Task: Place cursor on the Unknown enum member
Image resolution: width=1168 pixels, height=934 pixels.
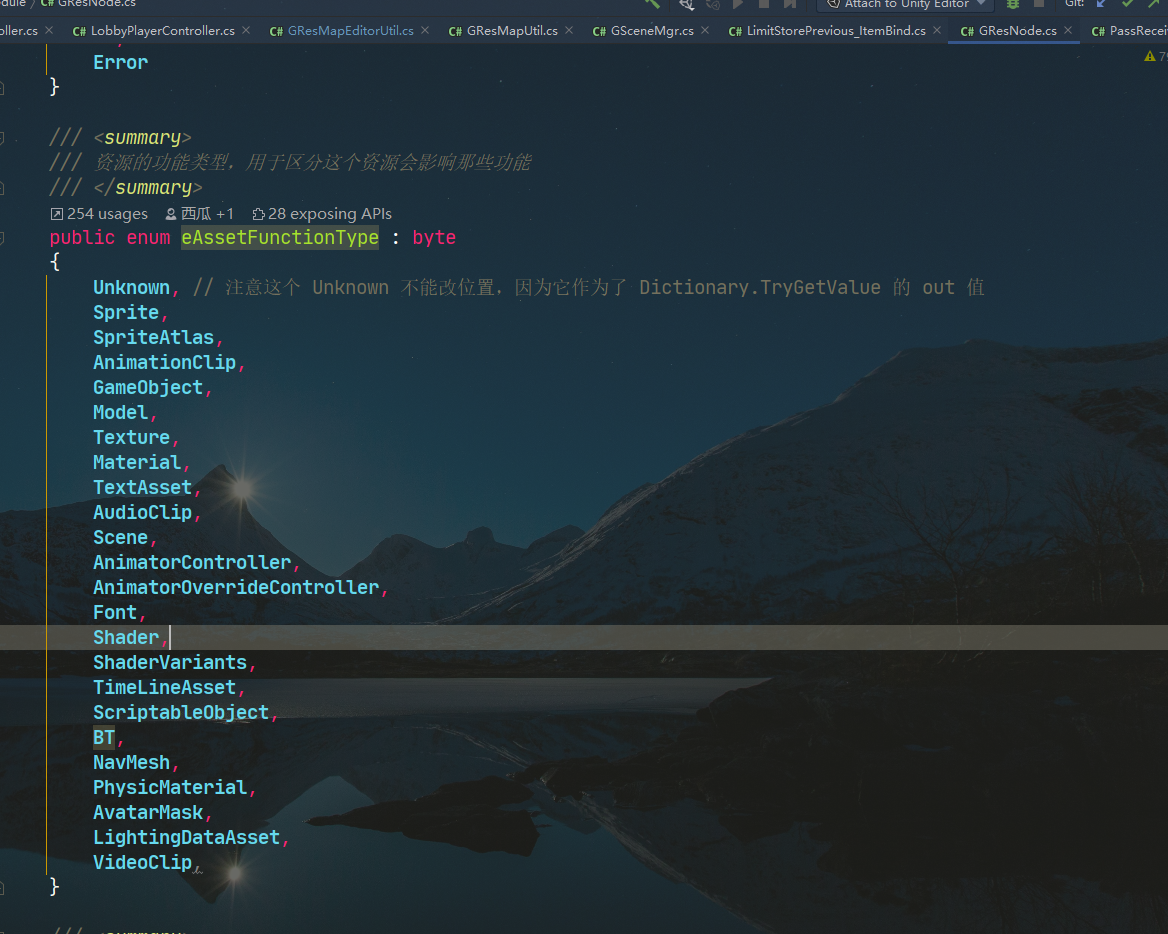Action: point(131,287)
